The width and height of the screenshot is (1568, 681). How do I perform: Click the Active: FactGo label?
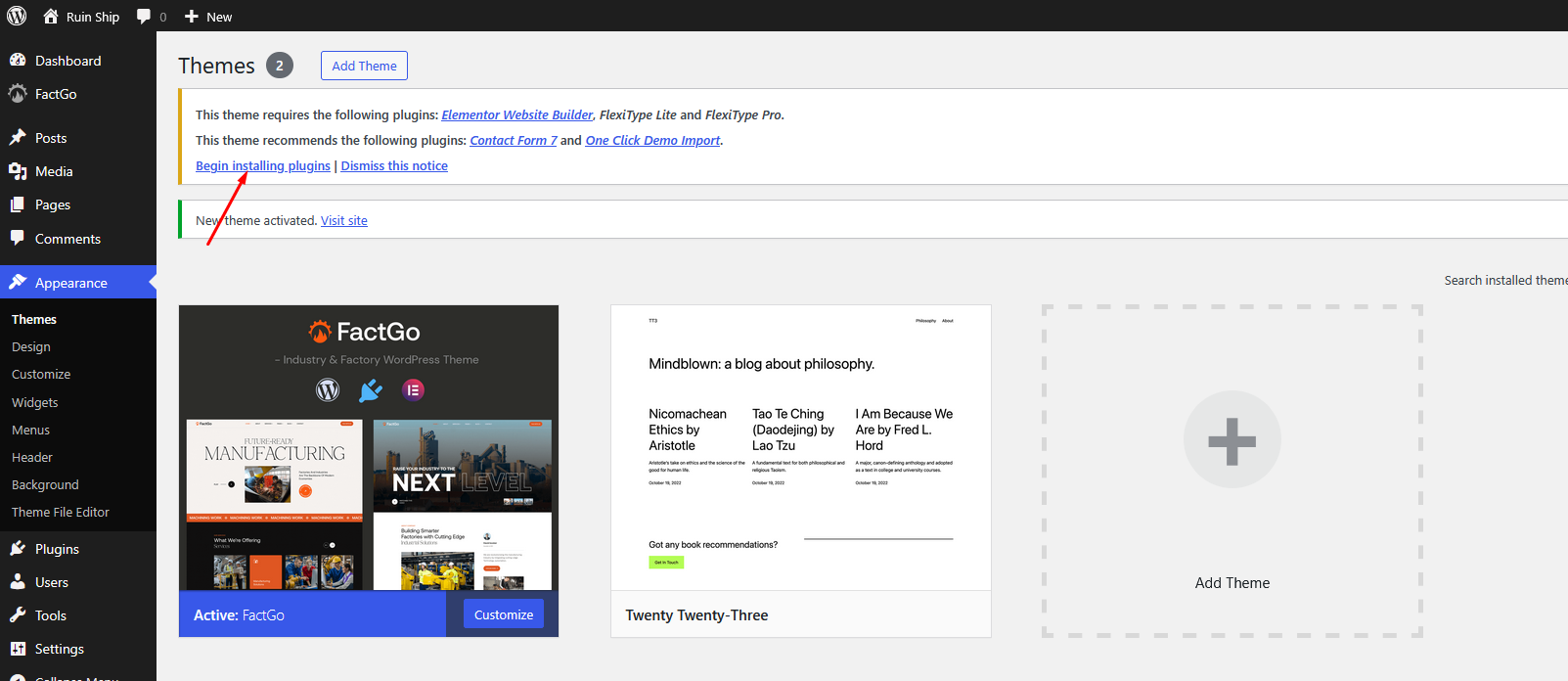(239, 615)
